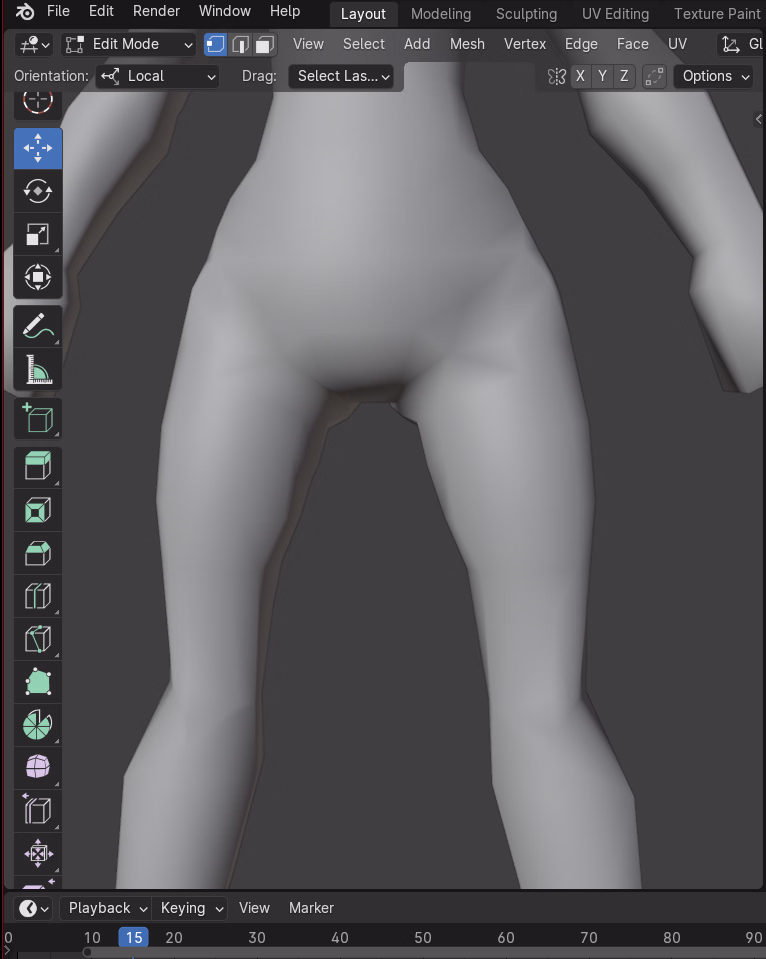Open the Add menu
This screenshot has height=959, width=766.
tap(417, 44)
